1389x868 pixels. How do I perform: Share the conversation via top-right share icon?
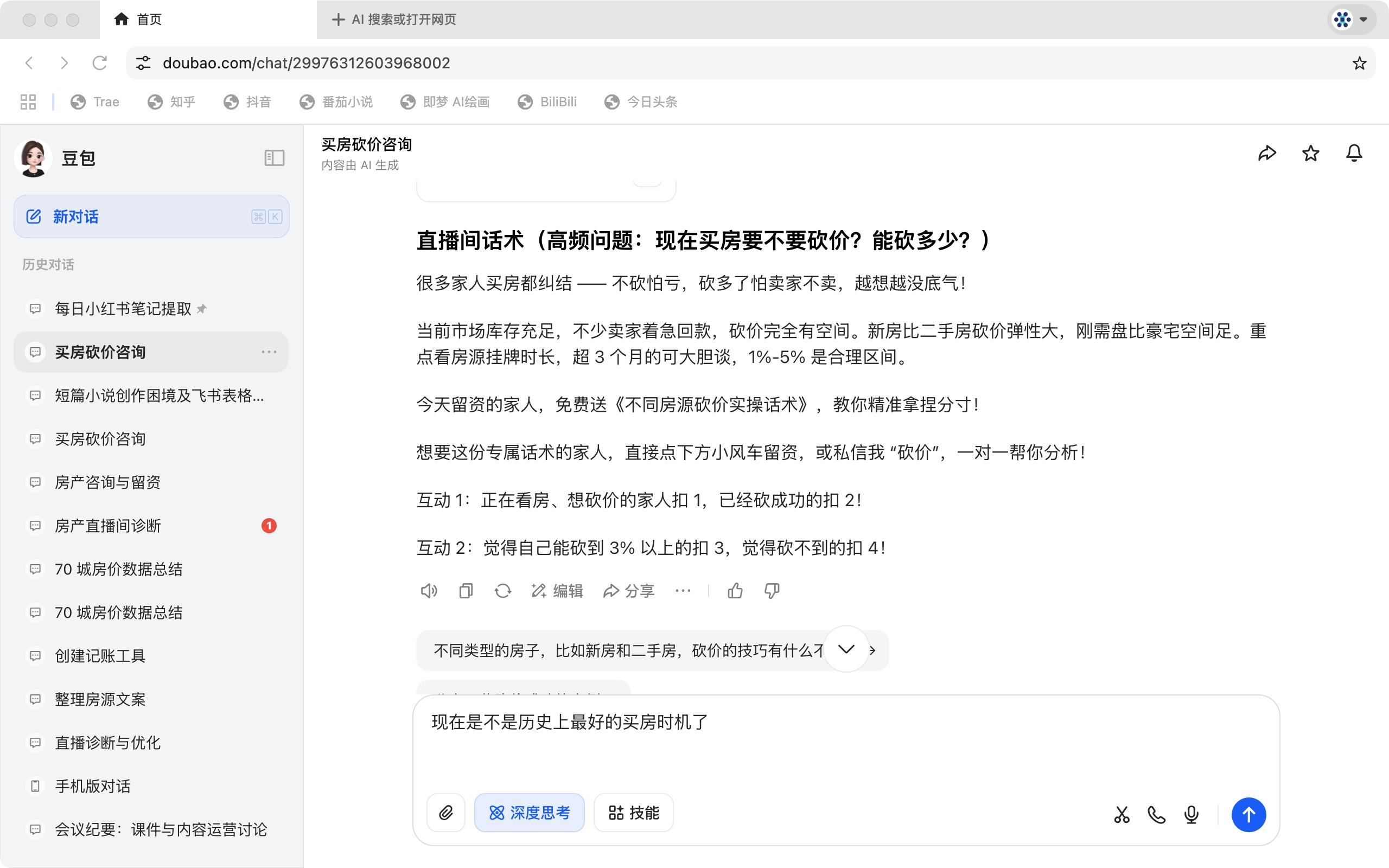pos(1268,154)
